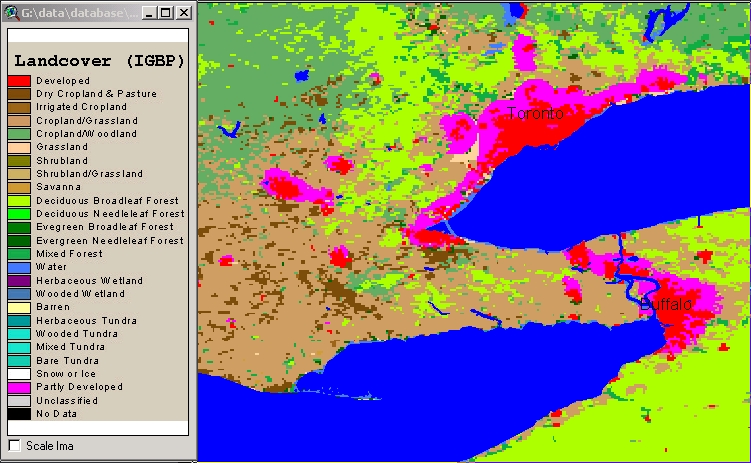Click the Wooded Wetland color swatch
751x463 pixels.
pos(19,294)
